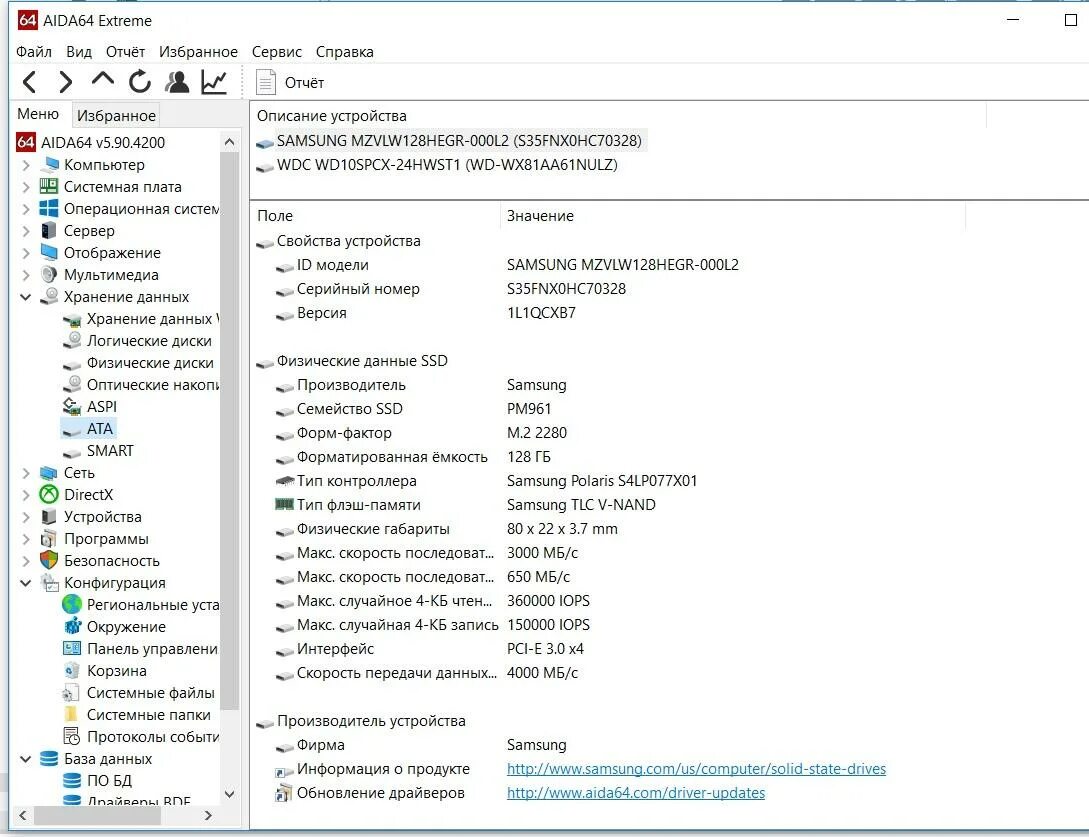Select the Корзина recycle bin icon
The height and width of the screenshot is (837, 1089).
[72, 670]
